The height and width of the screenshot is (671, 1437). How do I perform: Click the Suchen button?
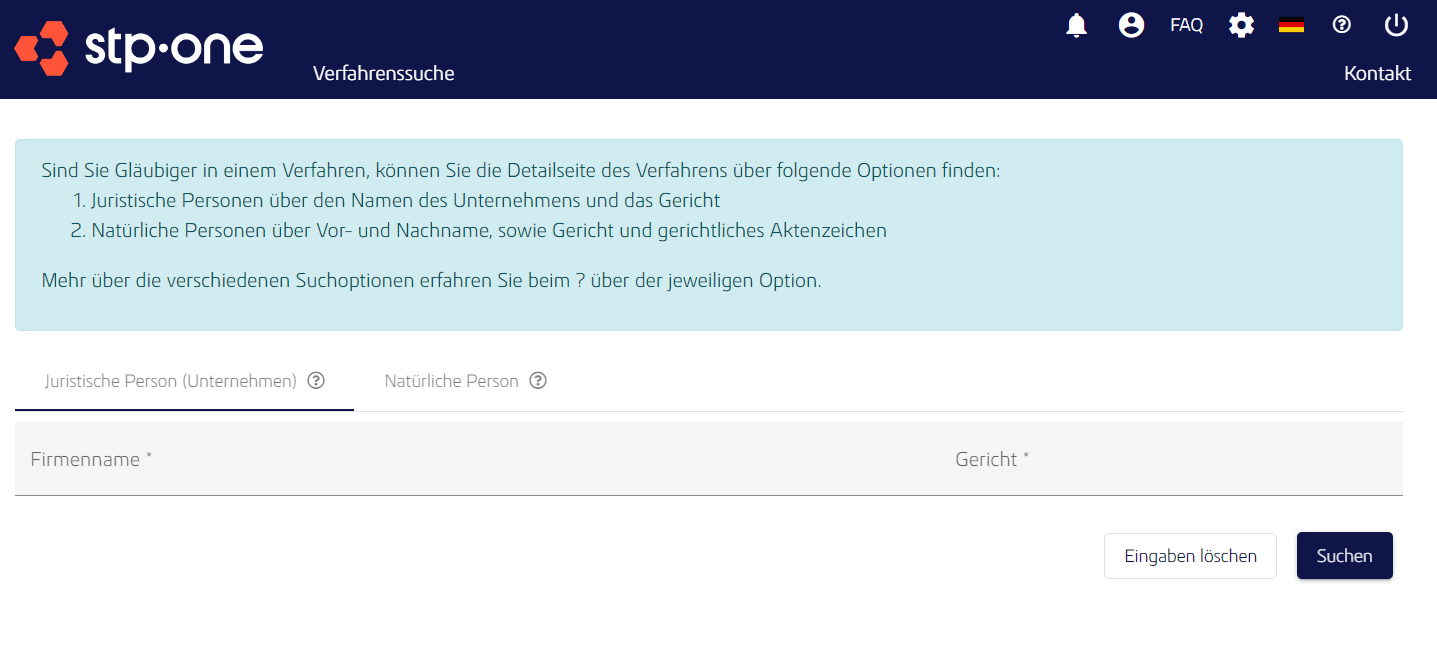tap(1344, 555)
